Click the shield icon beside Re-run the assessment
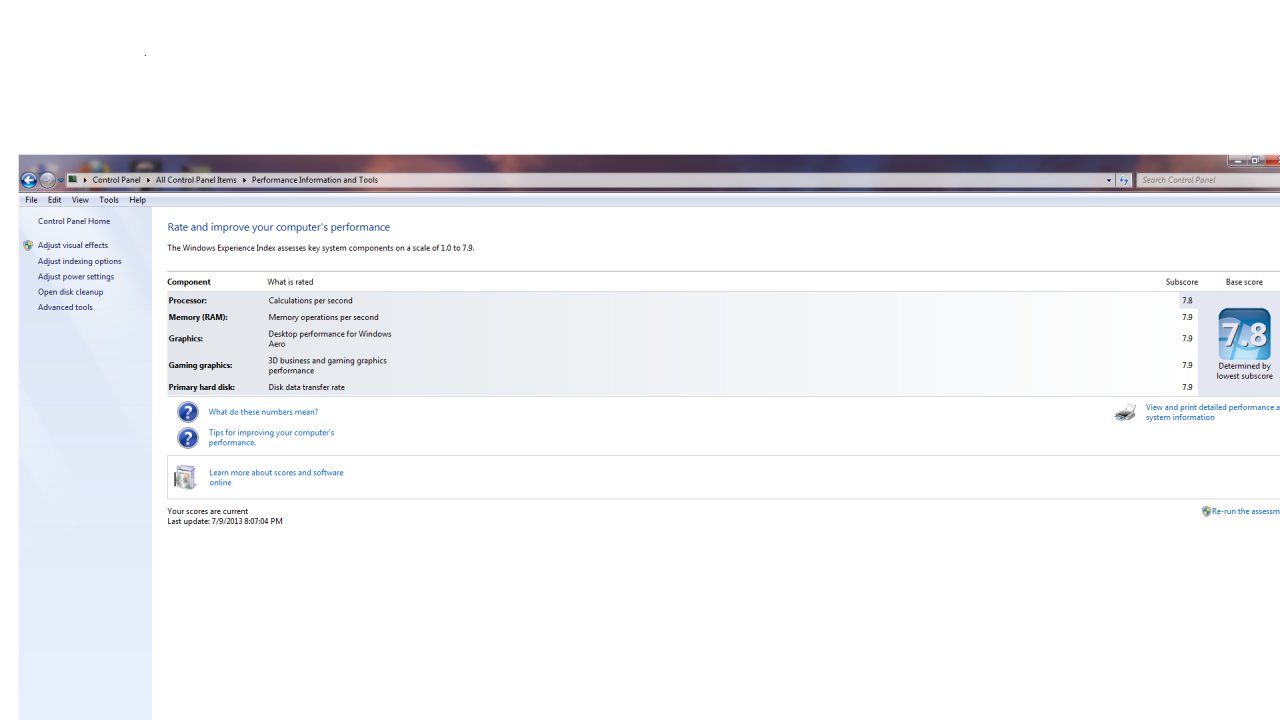The height and width of the screenshot is (720, 1280). 1206,511
